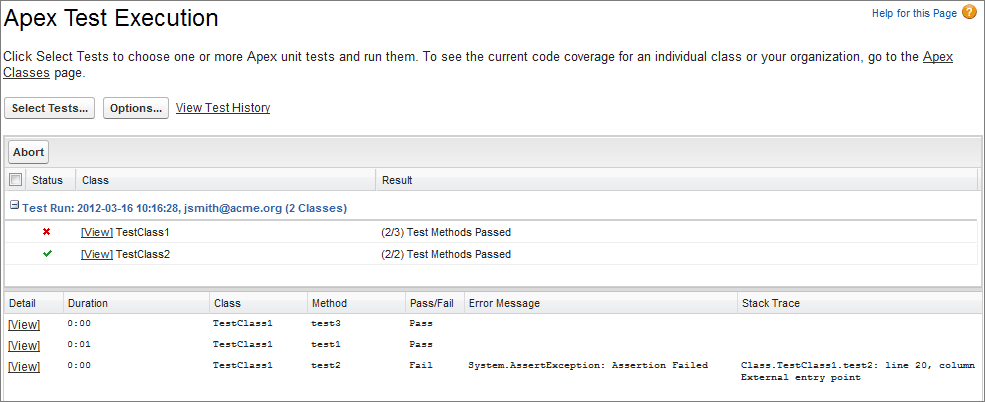Collapse the Test Run 2012-03-16 group
The height and width of the screenshot is (402, 985).
pos(14,207)
